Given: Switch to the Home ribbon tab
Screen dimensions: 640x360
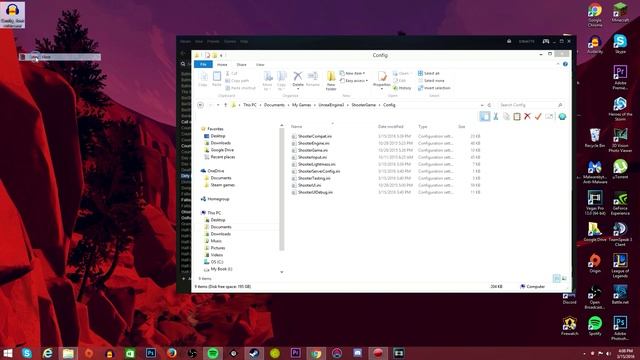Looking at the screenshot, I should [222, 64].
